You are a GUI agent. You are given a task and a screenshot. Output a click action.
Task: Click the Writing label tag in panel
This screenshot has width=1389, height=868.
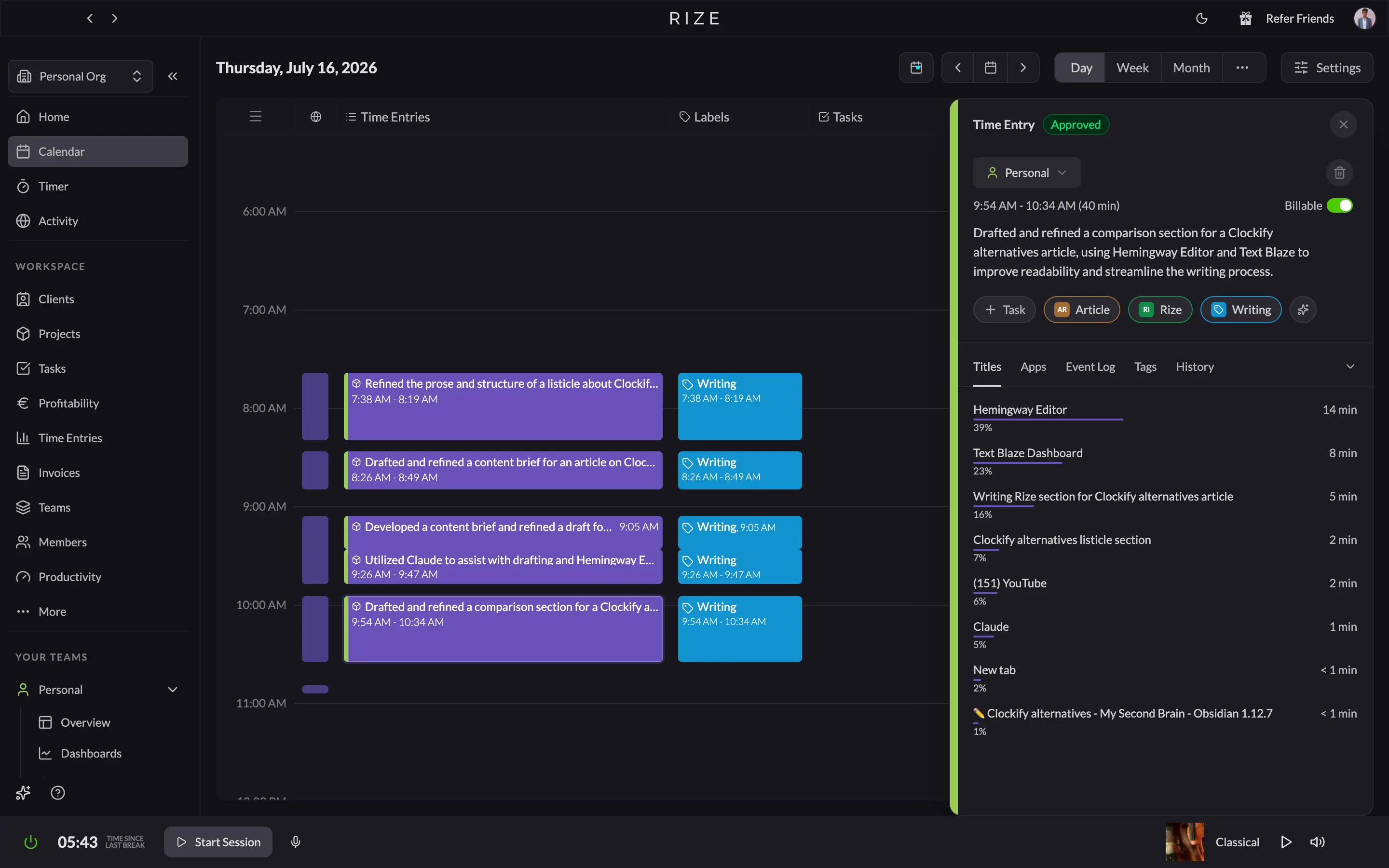(1241, 310)
